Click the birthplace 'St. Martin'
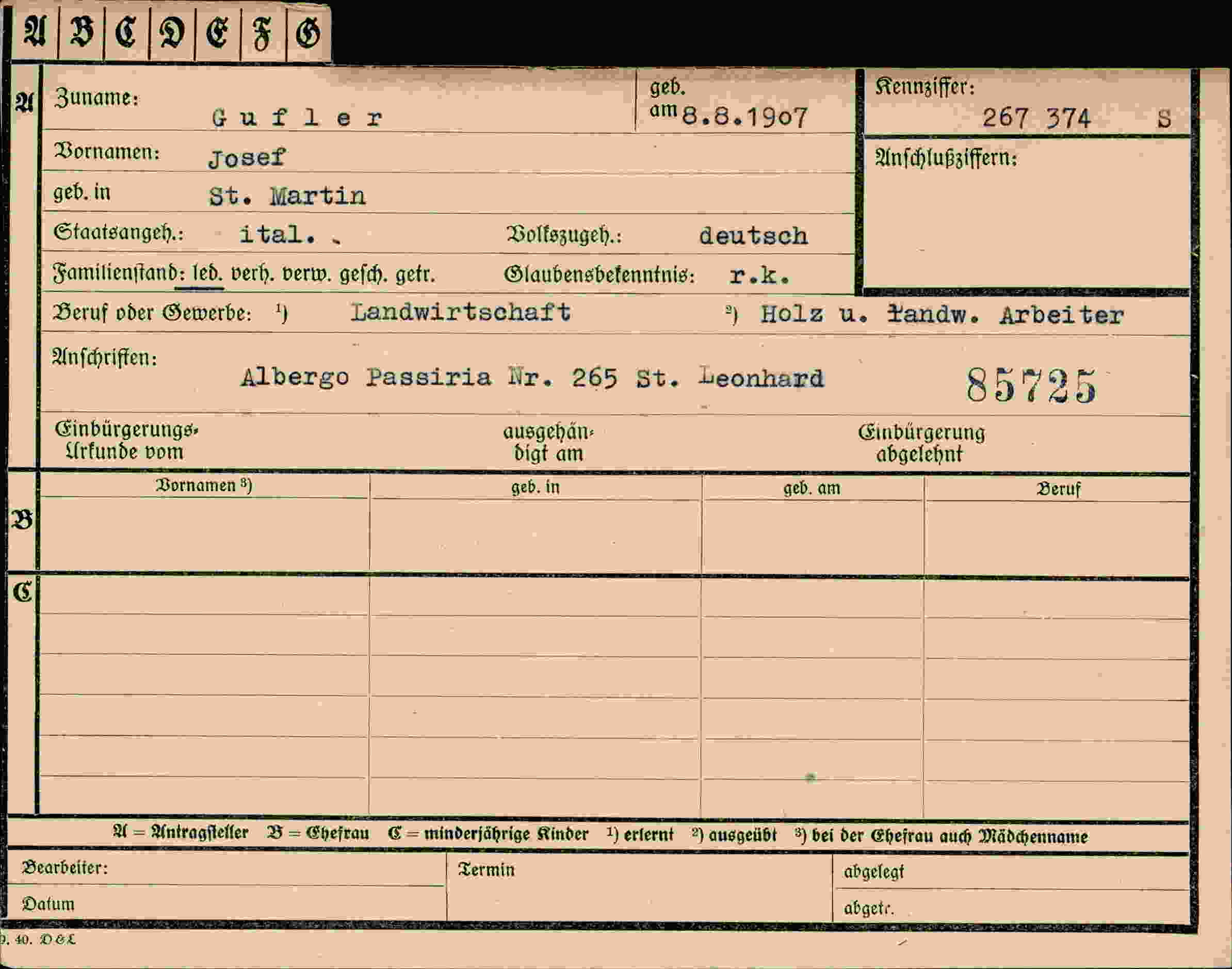Screen dimensions: 1232x969 tap(287, 196)
